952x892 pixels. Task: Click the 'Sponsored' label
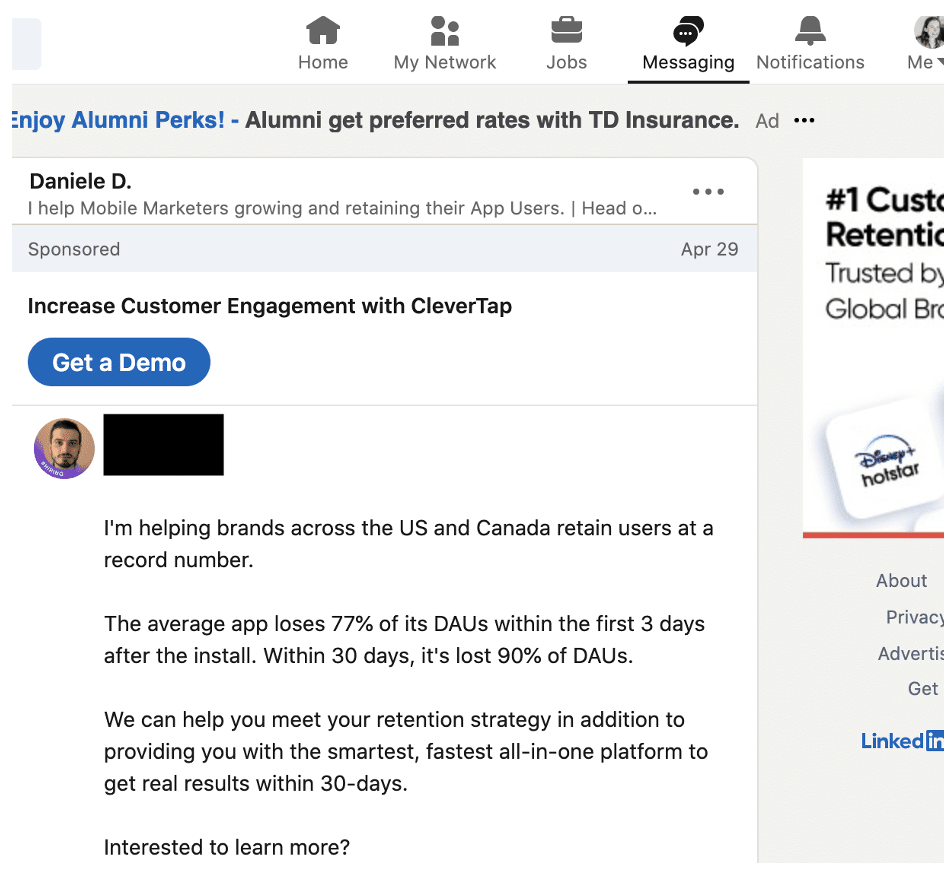(x=74, y=249)
